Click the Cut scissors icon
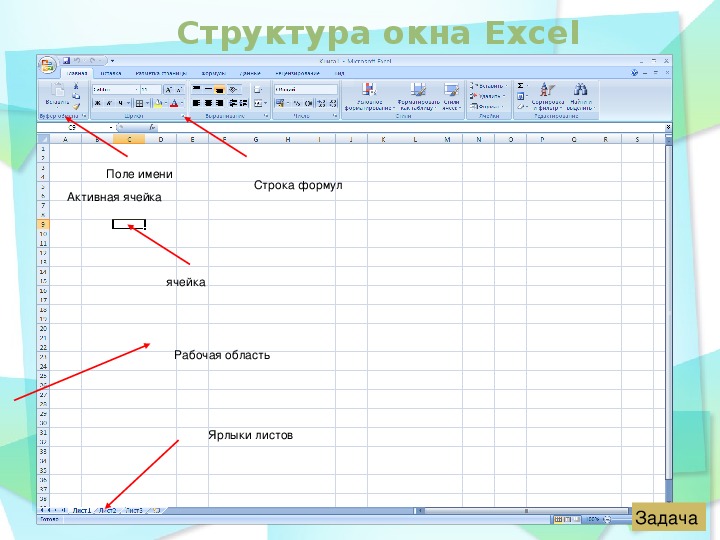This screenshot has width=720, height=540. [x=76, y=86]
